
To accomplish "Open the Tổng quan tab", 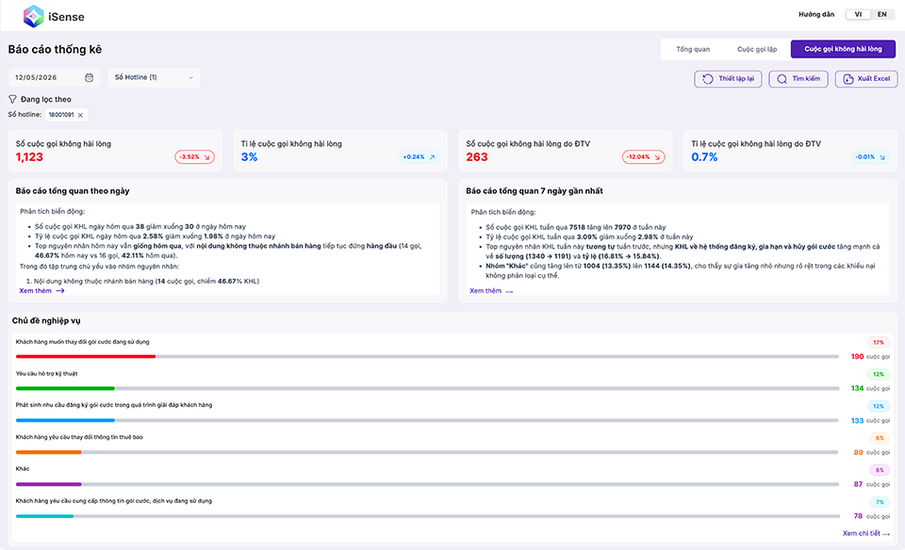I will pos(693,49).
